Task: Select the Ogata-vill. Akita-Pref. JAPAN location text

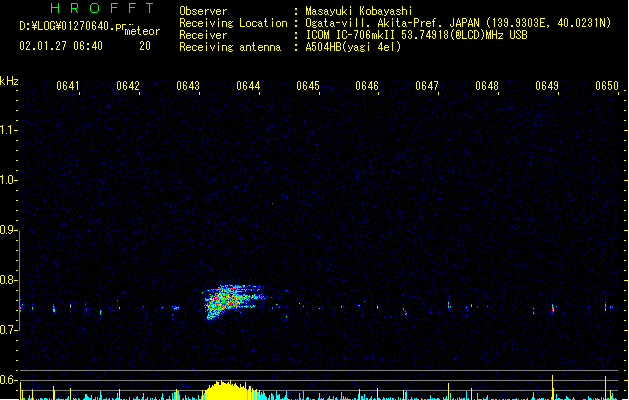Action: [x=458, y=23]
